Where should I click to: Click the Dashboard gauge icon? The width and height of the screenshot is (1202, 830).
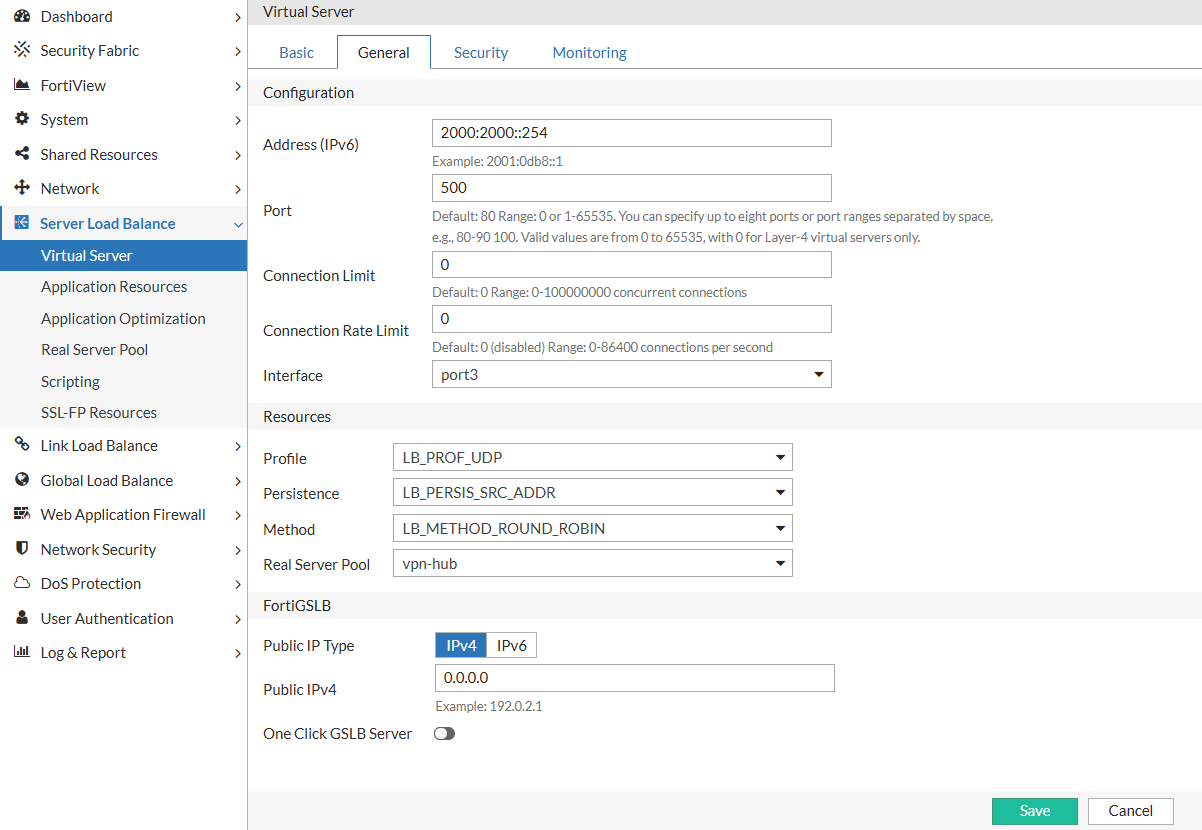(x=22, y=17)
